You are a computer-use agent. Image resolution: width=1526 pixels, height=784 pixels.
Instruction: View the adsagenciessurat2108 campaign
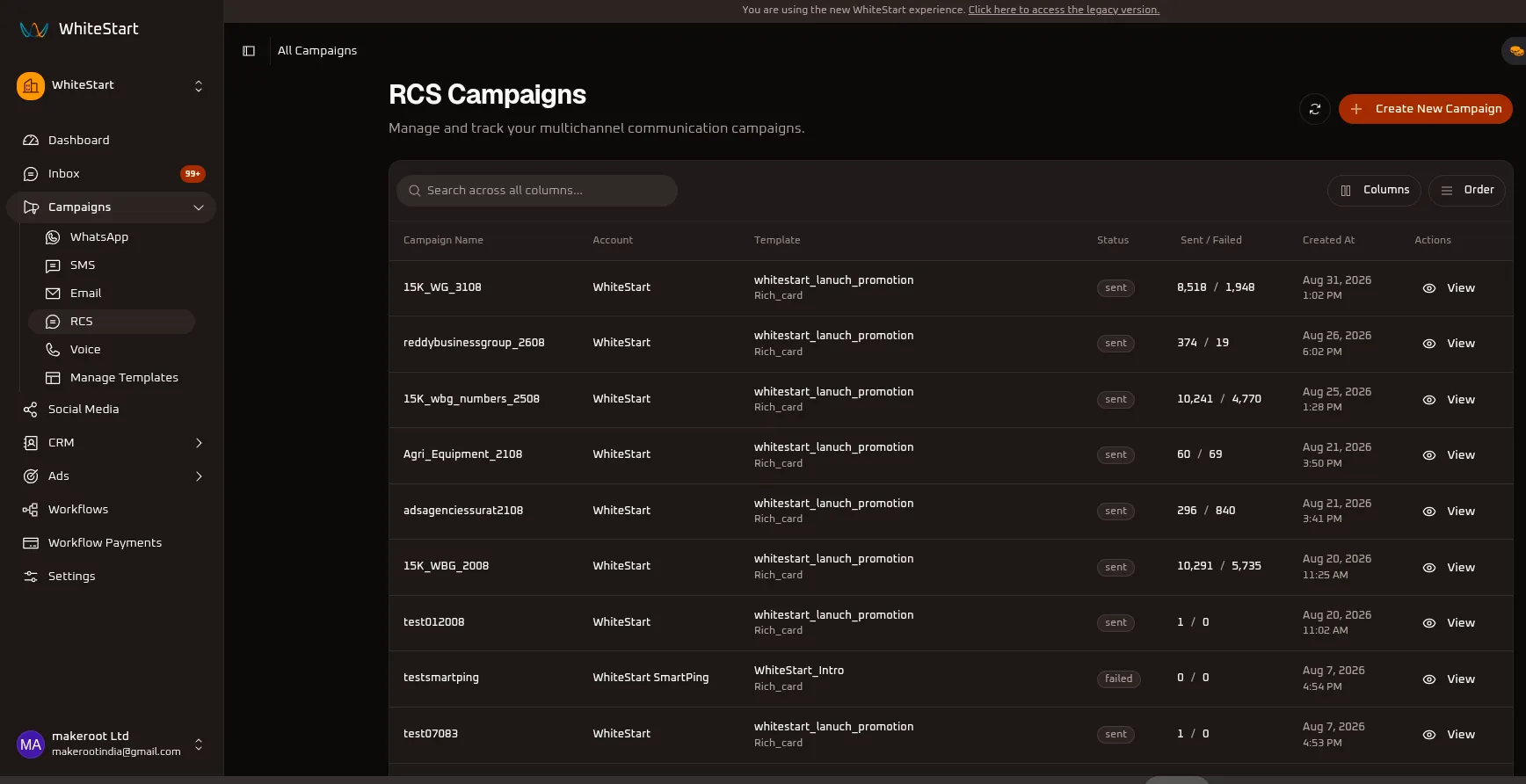[x=1449, y=512]
